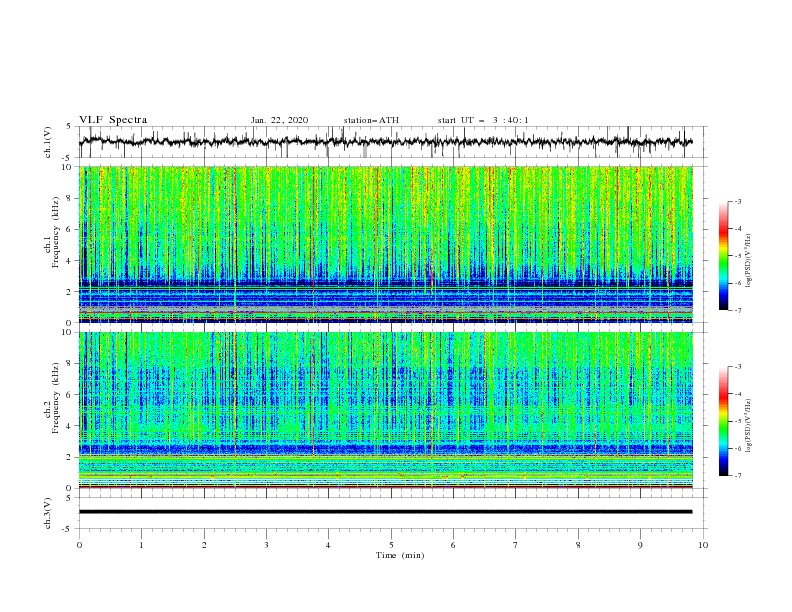Click the time axis end tick label "10"
This screenshot has width=792, height=612.
(703, 545)
